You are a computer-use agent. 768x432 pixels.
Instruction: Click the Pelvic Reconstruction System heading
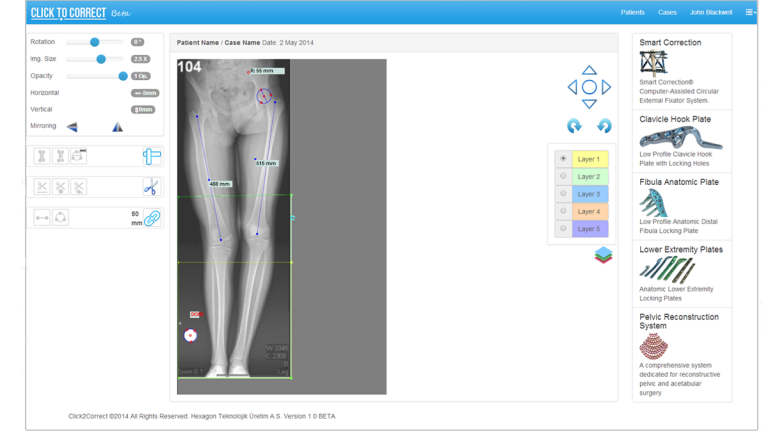pyautogui.click(x=679, y=321)
